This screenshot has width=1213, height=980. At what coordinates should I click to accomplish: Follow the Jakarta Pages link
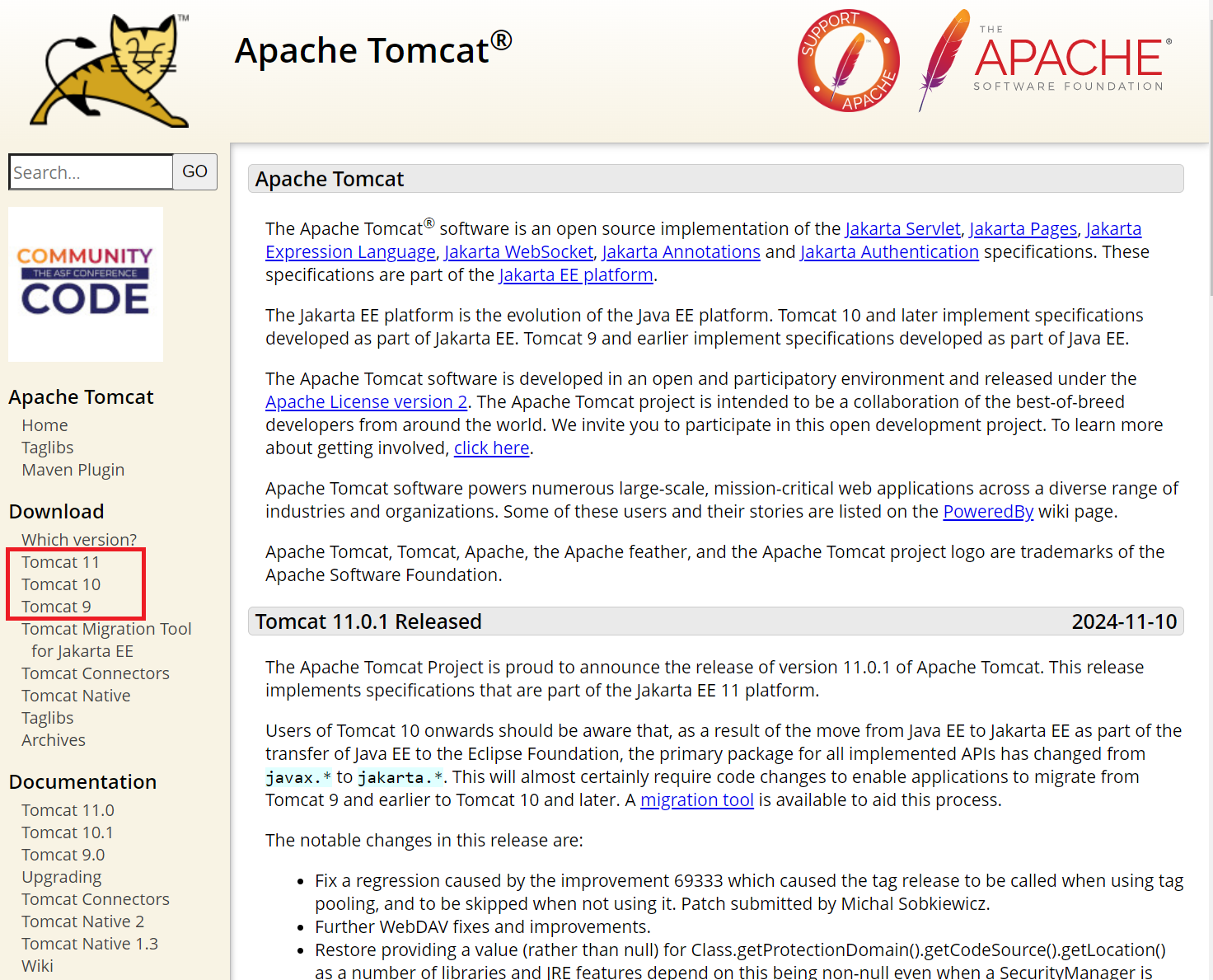click(1023, 229)
